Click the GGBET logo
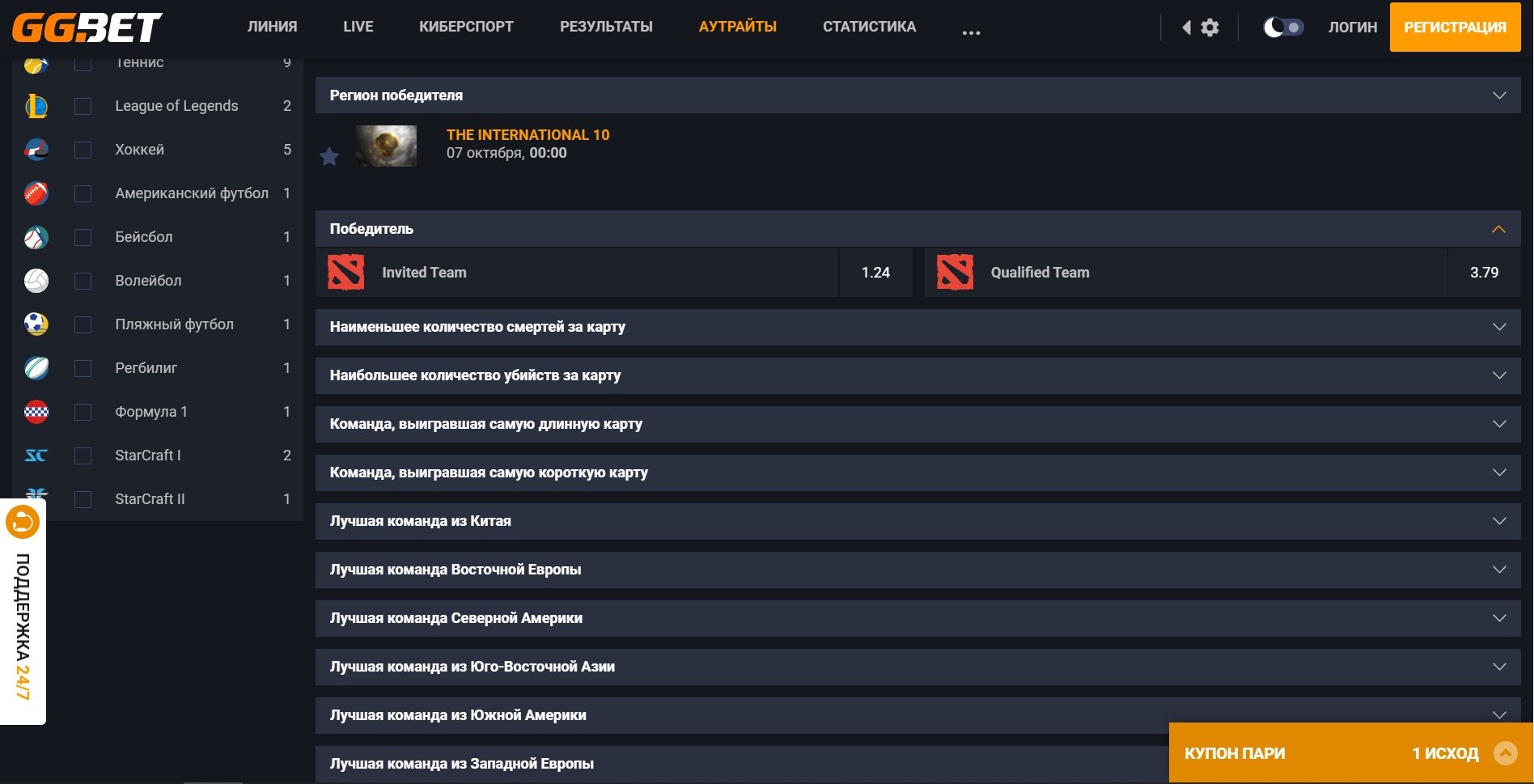This screenshot has height=784, width=1534. click(x=87, y=27)
